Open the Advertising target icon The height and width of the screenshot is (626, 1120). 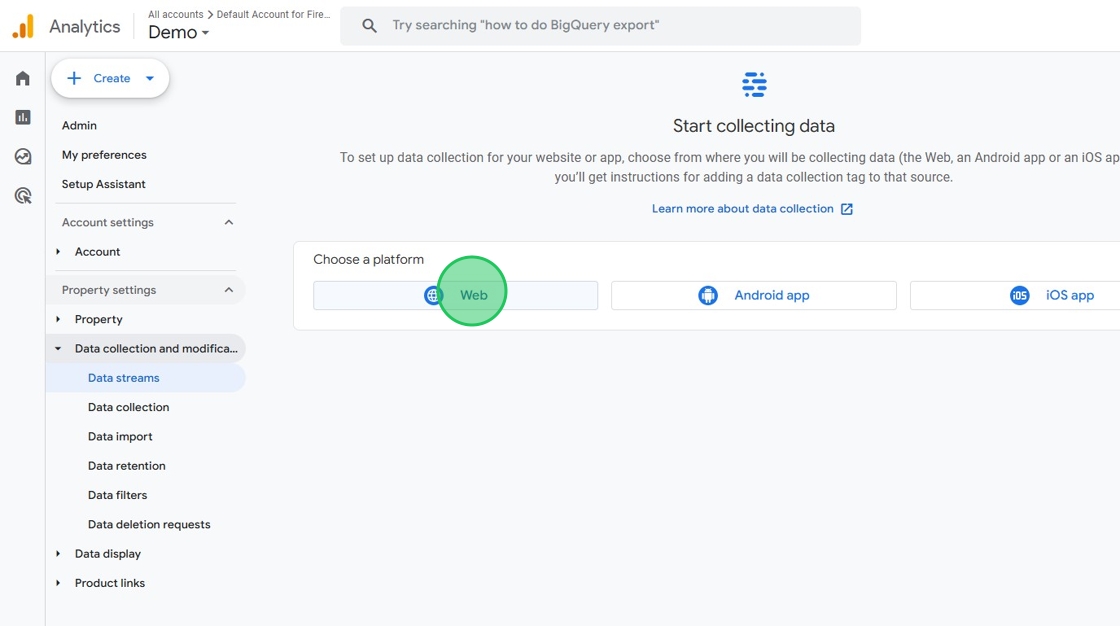tap(23, 195)
